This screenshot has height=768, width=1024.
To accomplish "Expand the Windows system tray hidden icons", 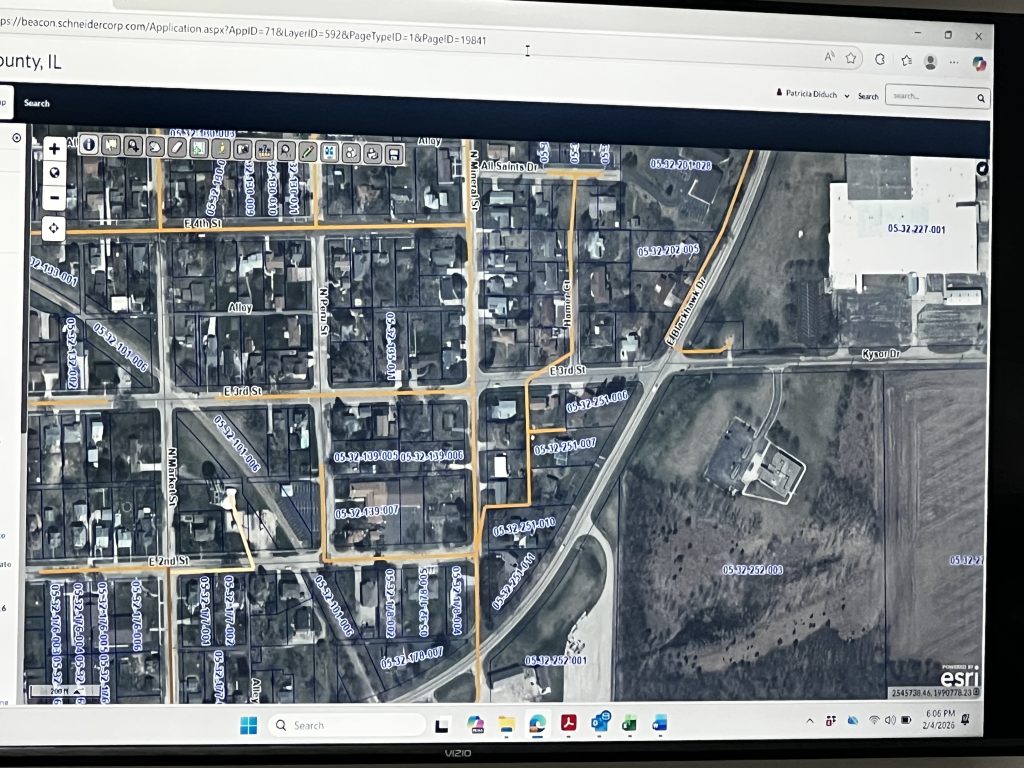I will pyautogui.click(x=809, y=721).
